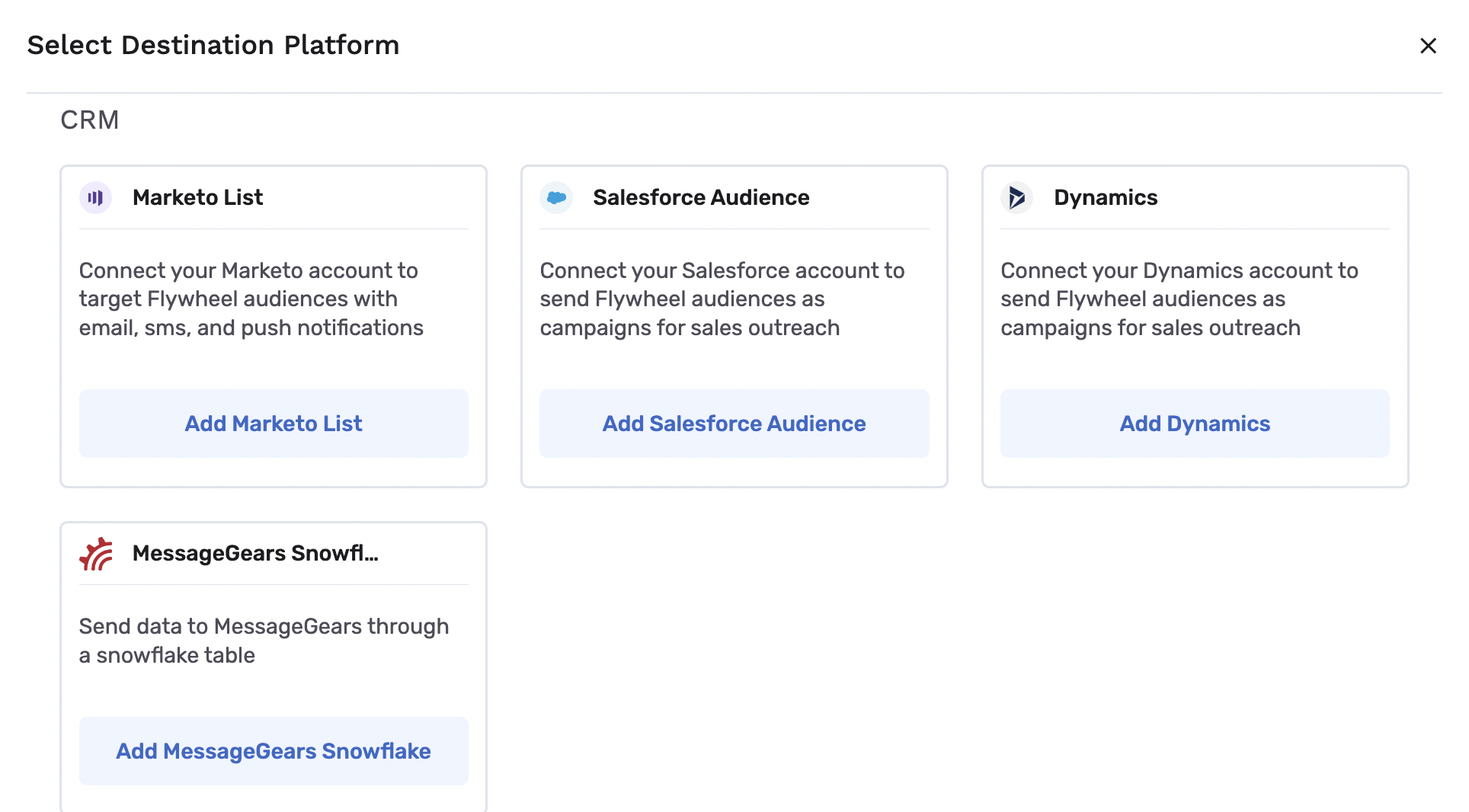
Task: Click the MessageGears snowflake table description
Action: (264, 641)
